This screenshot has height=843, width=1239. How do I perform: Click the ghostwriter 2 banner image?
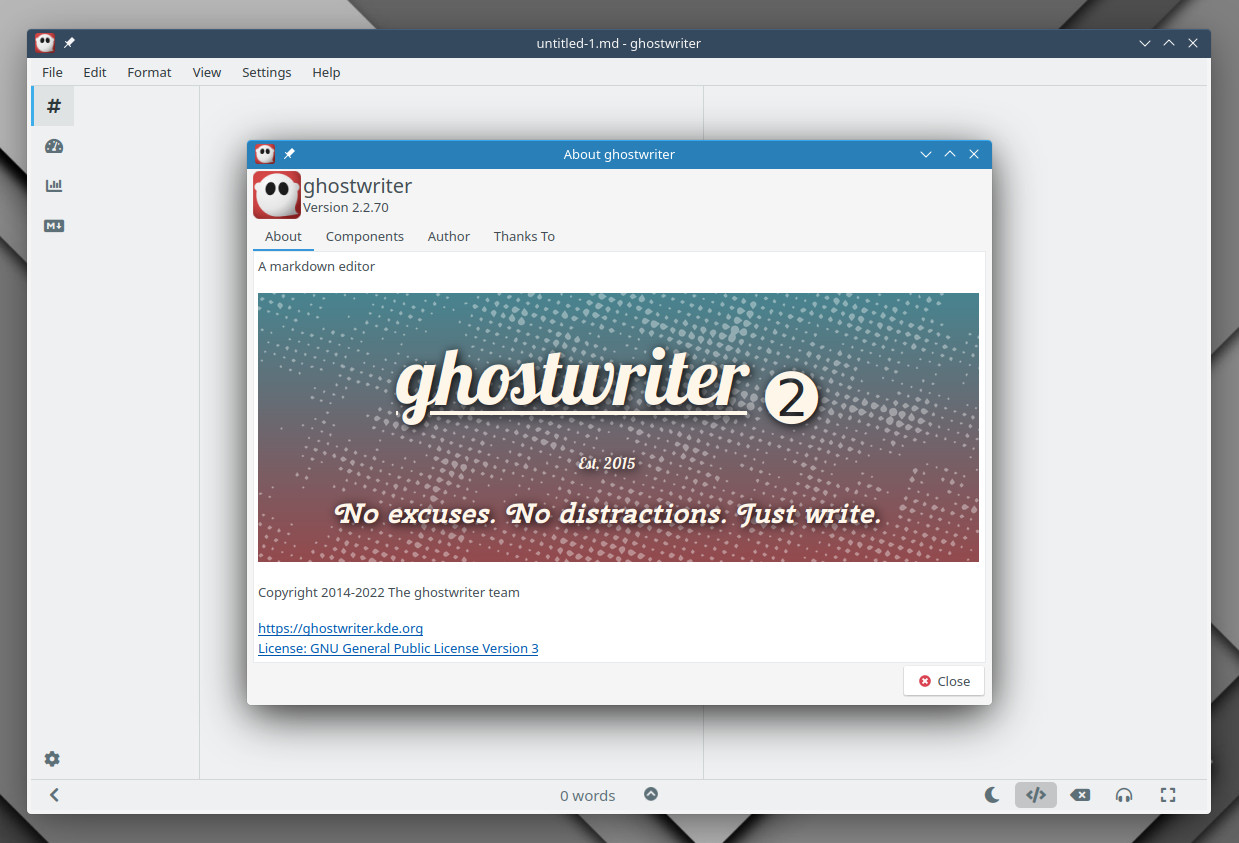[618, 427]
